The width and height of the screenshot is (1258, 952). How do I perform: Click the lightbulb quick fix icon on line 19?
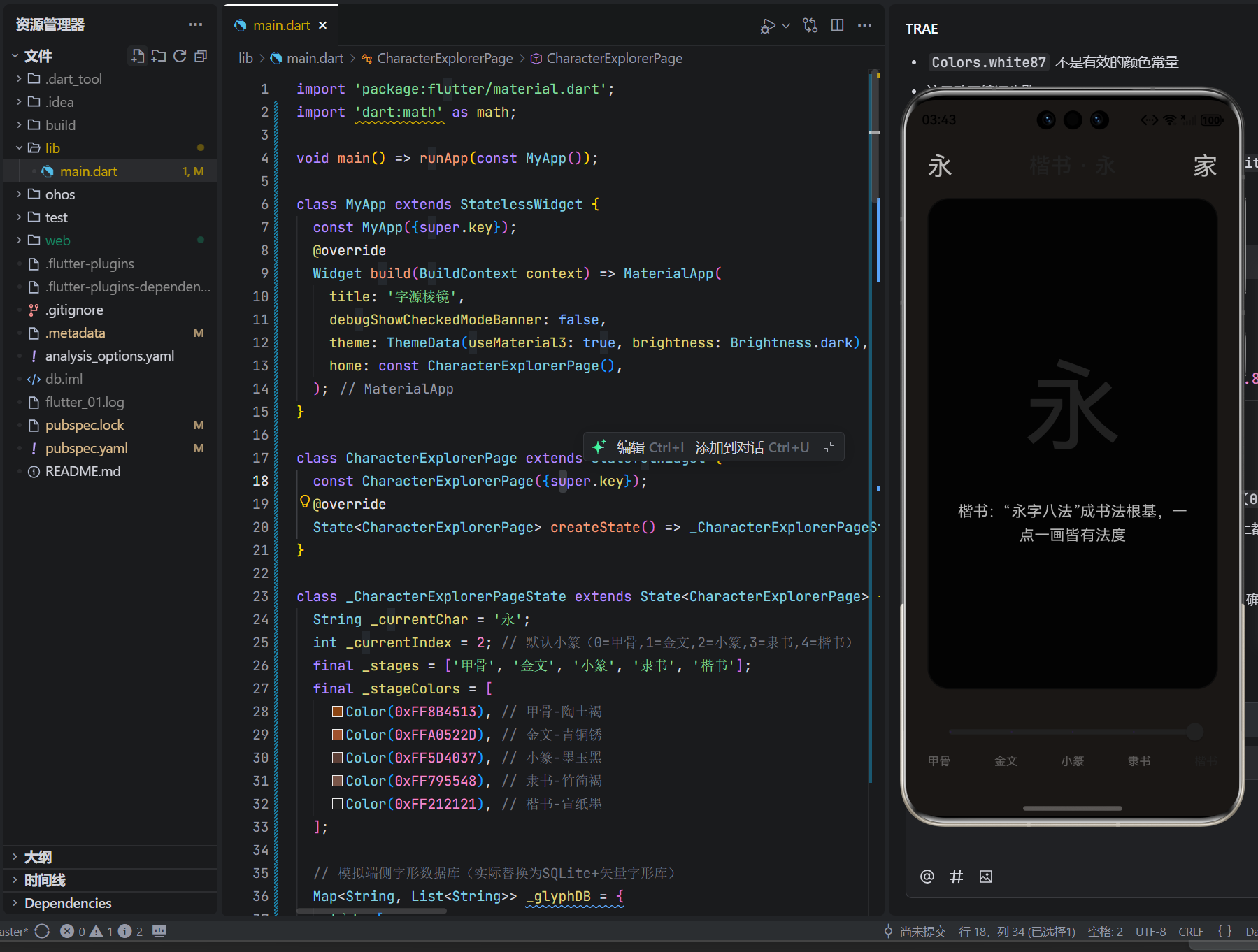coord(304,501)
